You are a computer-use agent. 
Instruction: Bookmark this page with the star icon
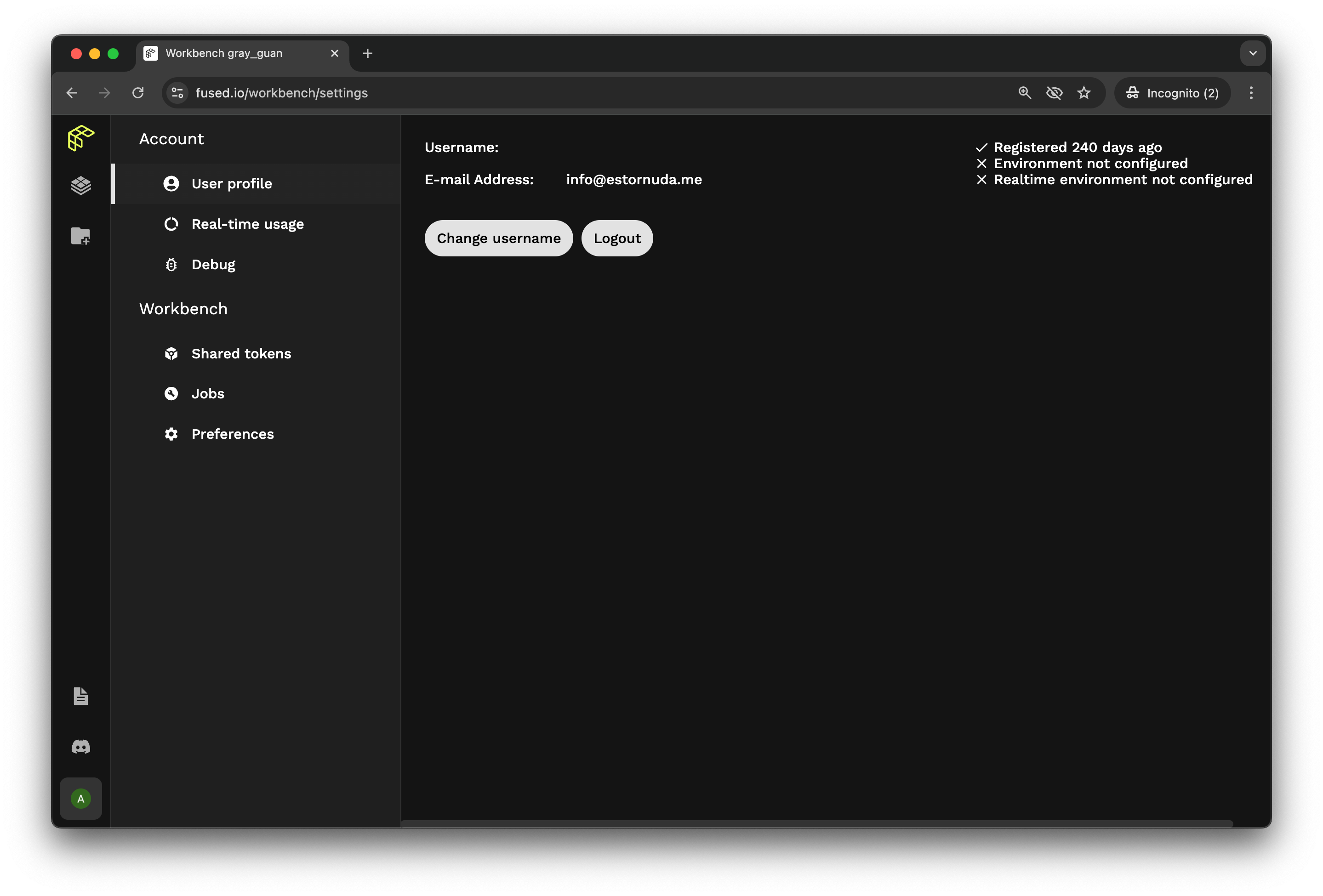point(1083,93)
